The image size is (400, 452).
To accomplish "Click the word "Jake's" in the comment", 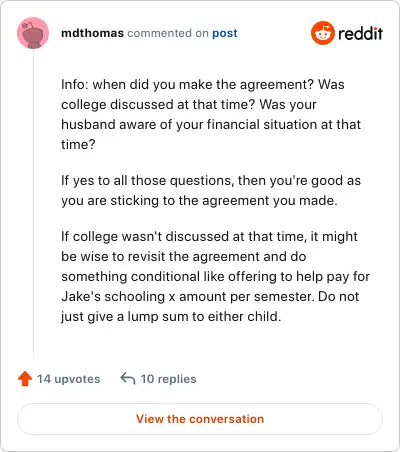I will (x=80, y=296).
